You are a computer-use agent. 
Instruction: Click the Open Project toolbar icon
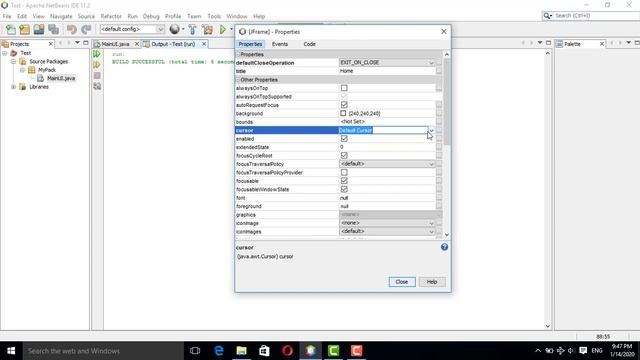click(x=39, y=29)
